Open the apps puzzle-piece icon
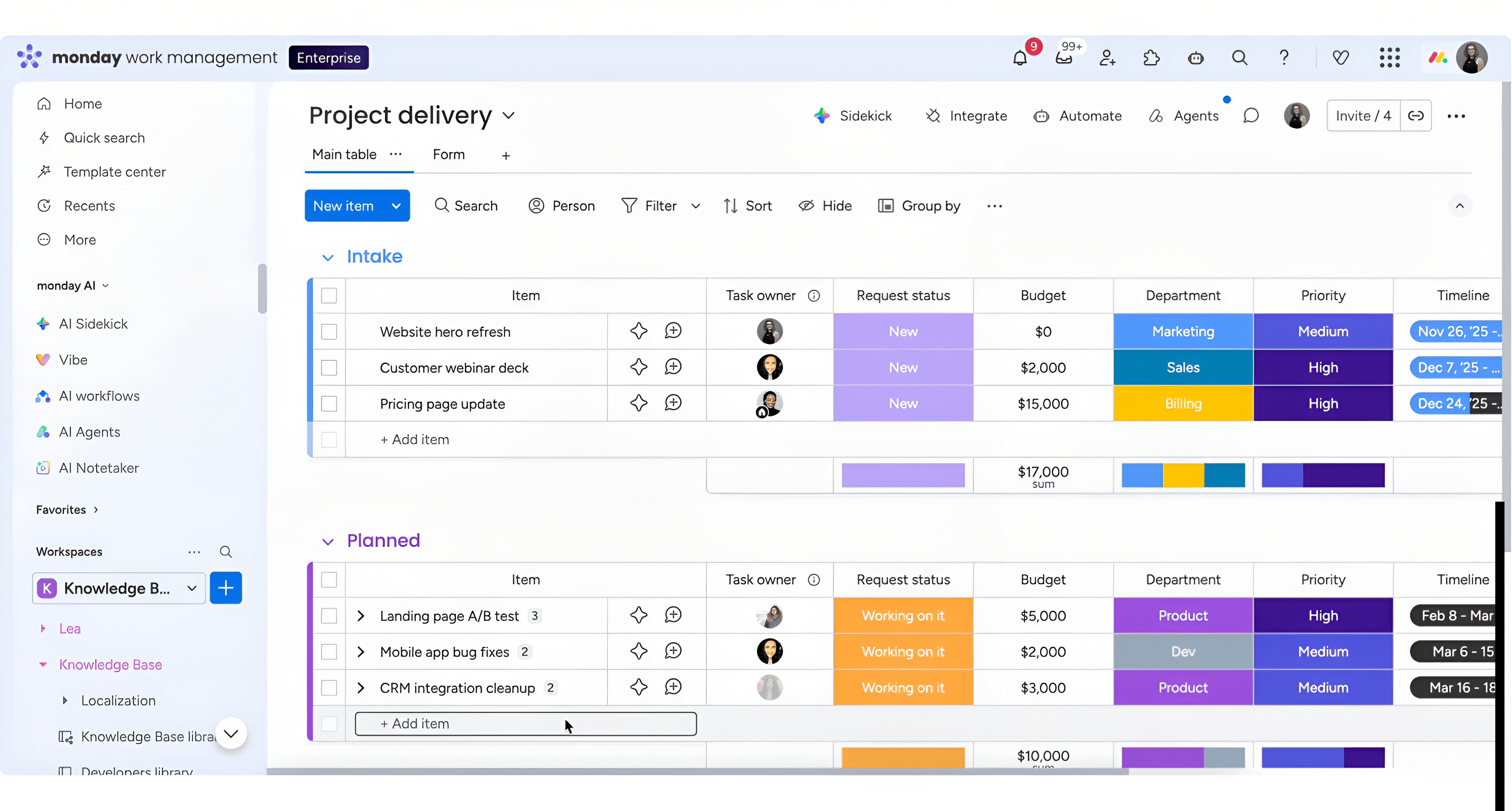Image resolution: width=1512 pixels, height=811 pixels. (1152, 58)
